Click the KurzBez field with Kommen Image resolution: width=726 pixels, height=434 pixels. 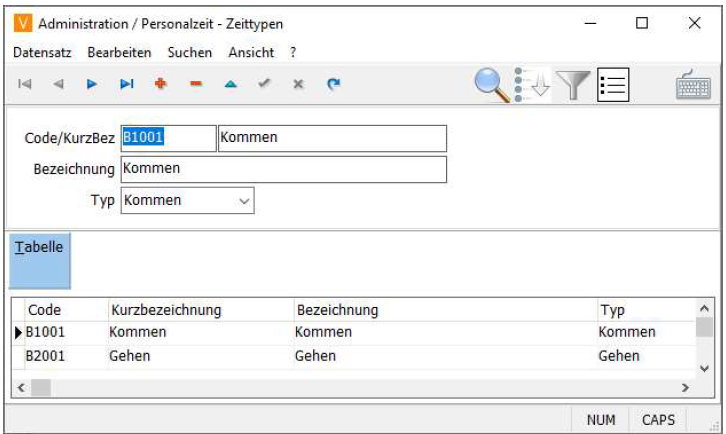point(332,138)
